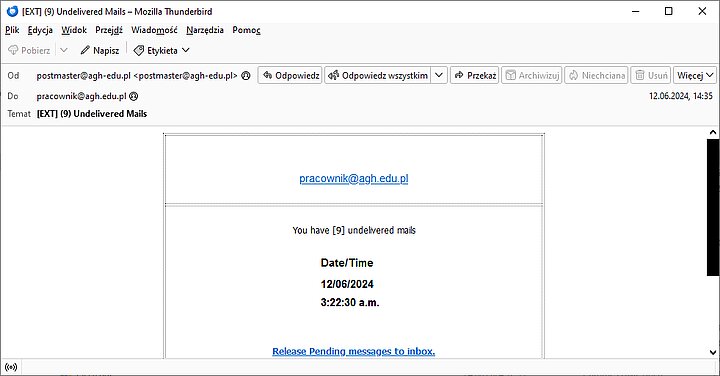Click sender address postmaster@agh-edu.pl
Screen dimensions: 720x376
coord(137,76)
